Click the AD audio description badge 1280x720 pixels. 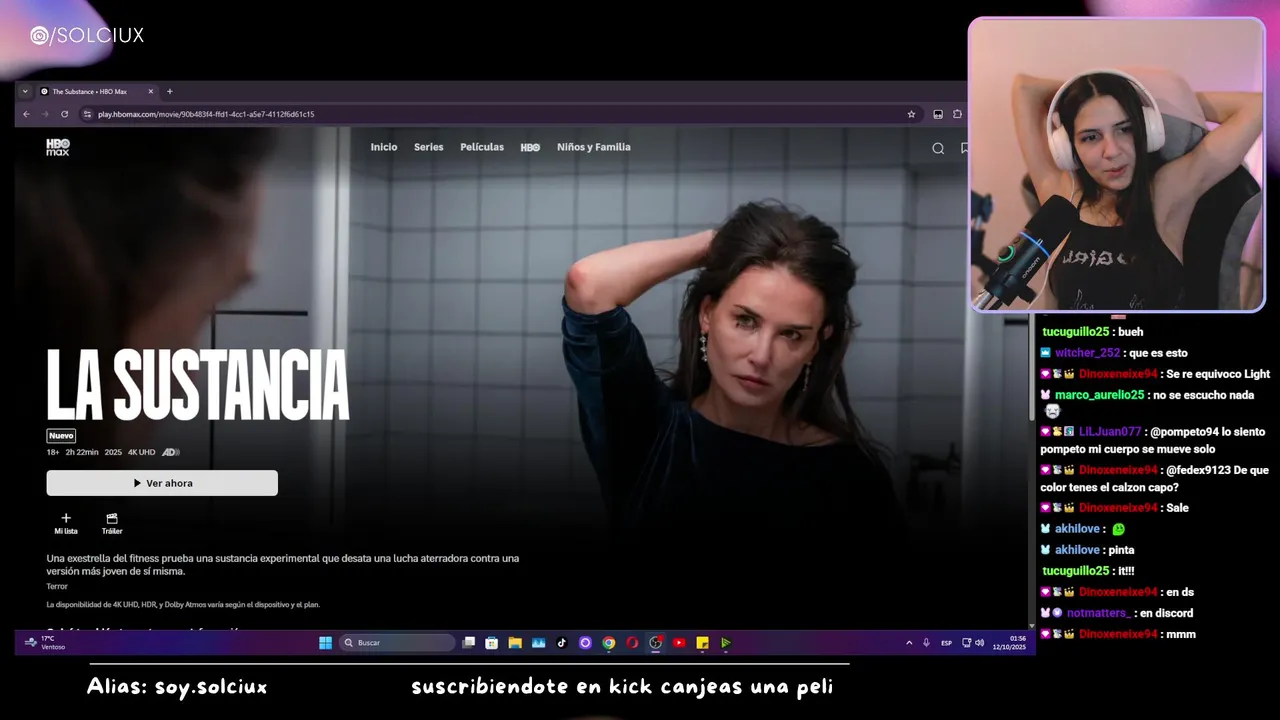(x=171, y=452)
